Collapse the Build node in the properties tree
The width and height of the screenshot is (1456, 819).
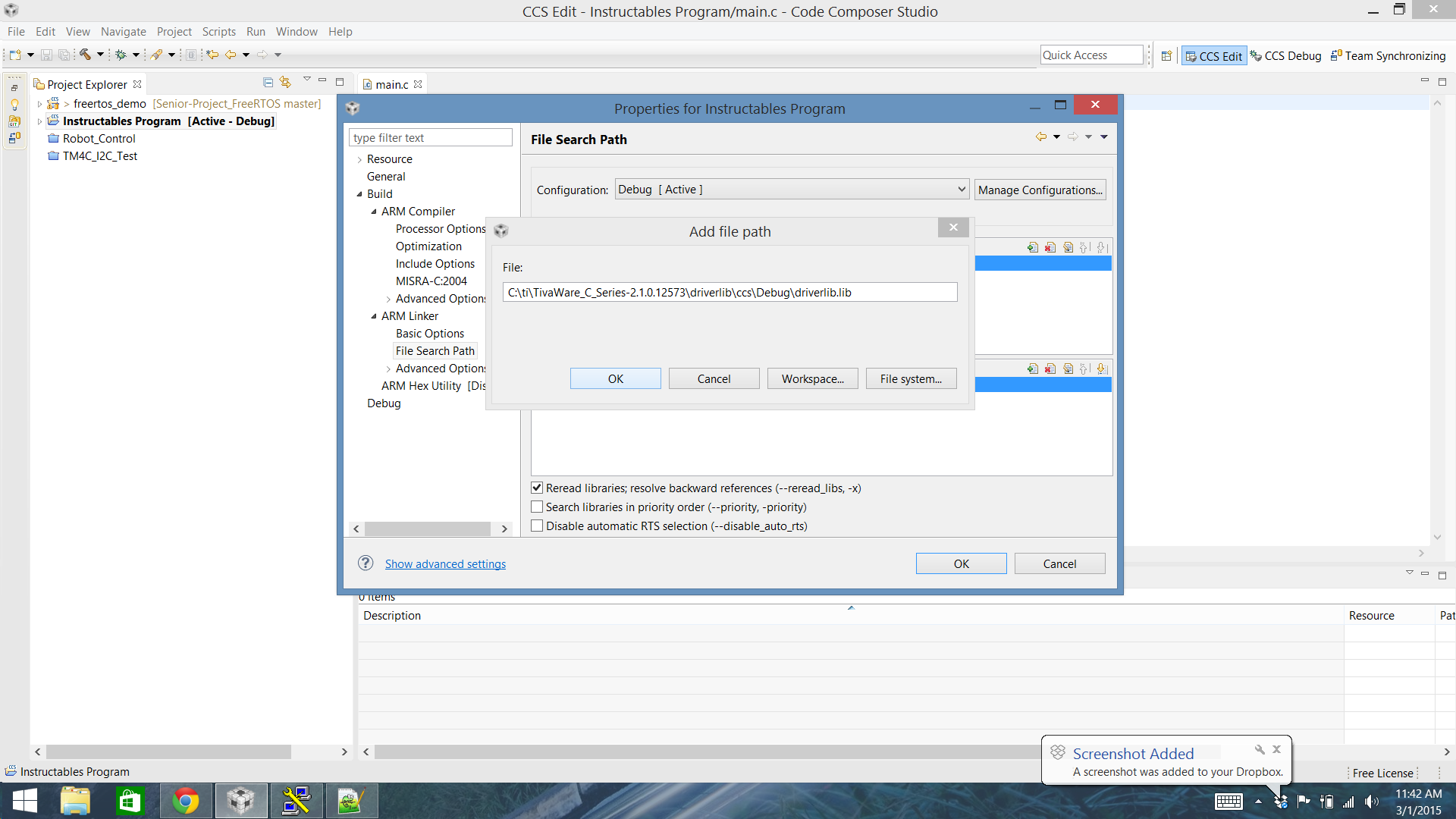click(359, 194)
